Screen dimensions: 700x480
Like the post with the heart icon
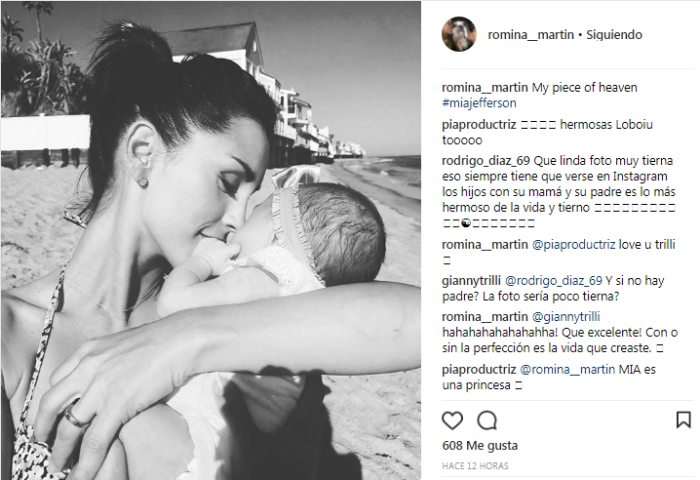tap(452, 421)
